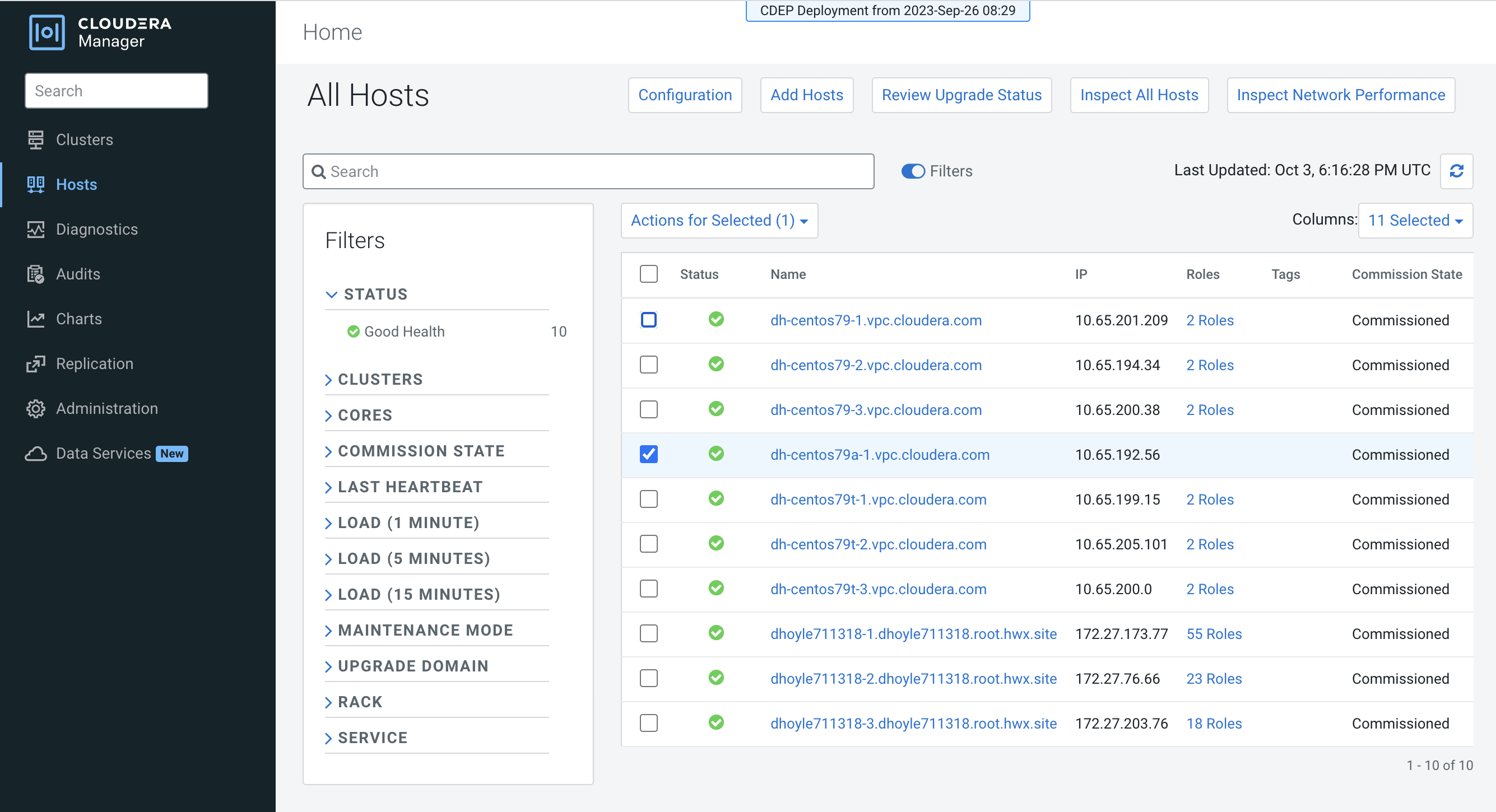Click the Inspect All Hosts button

1139,95
